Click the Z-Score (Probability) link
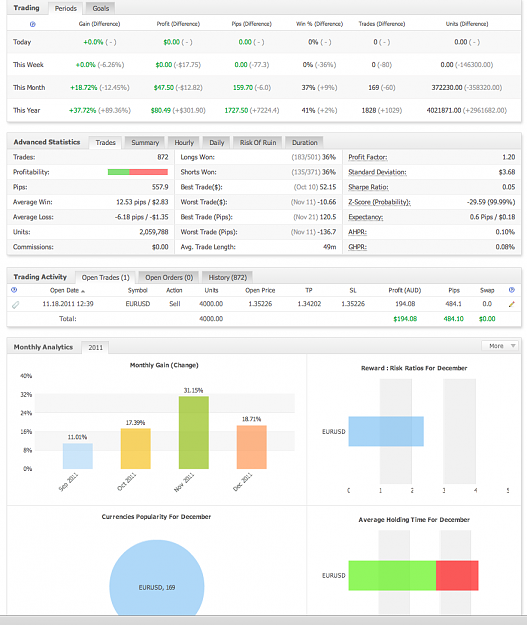Image resolution: width=527 pixels, height=625 pixels. 379,202
